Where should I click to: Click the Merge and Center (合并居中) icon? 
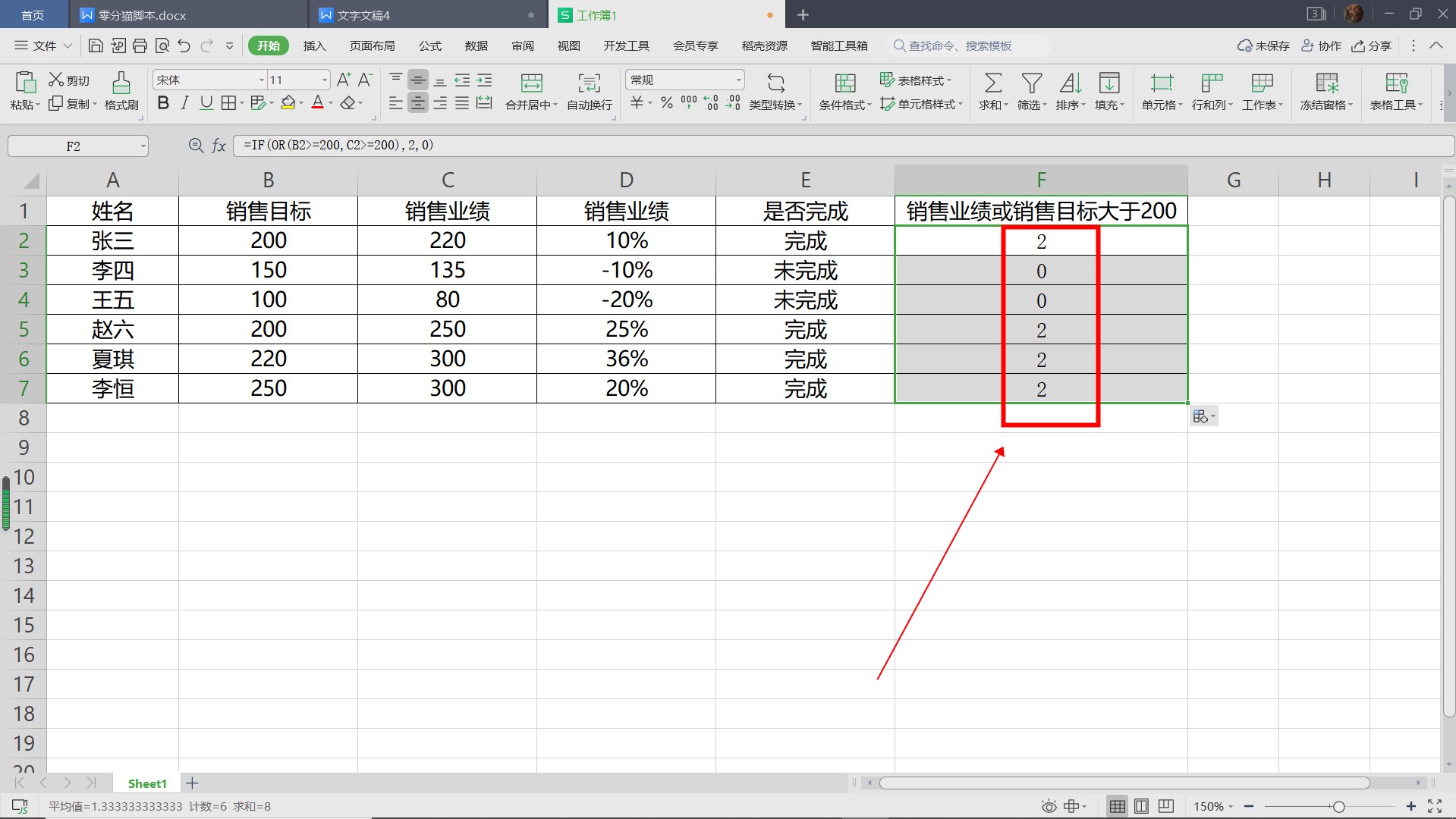[x=531, y=83]
